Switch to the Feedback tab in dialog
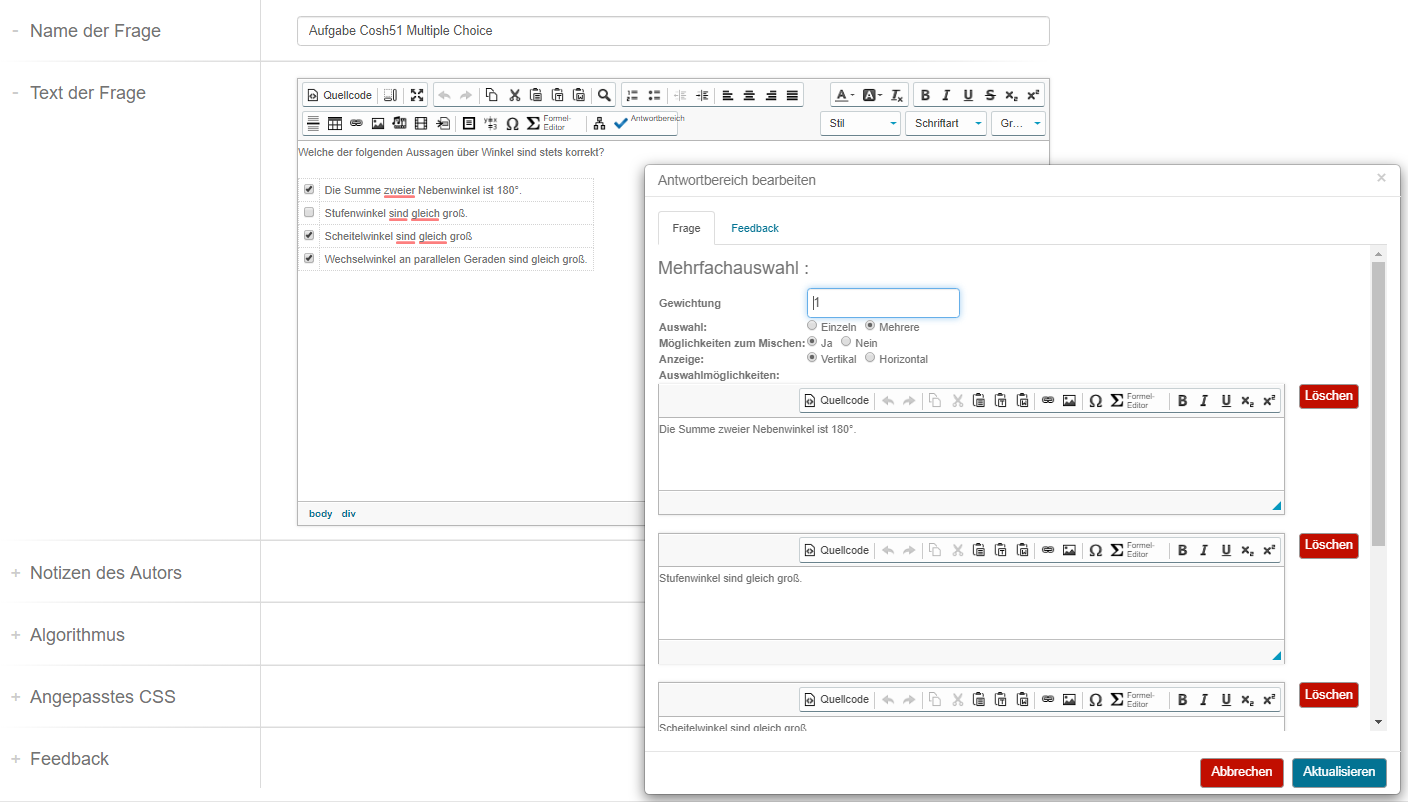The width and height of the screenshot is (1408, 802). pos(754,228)
